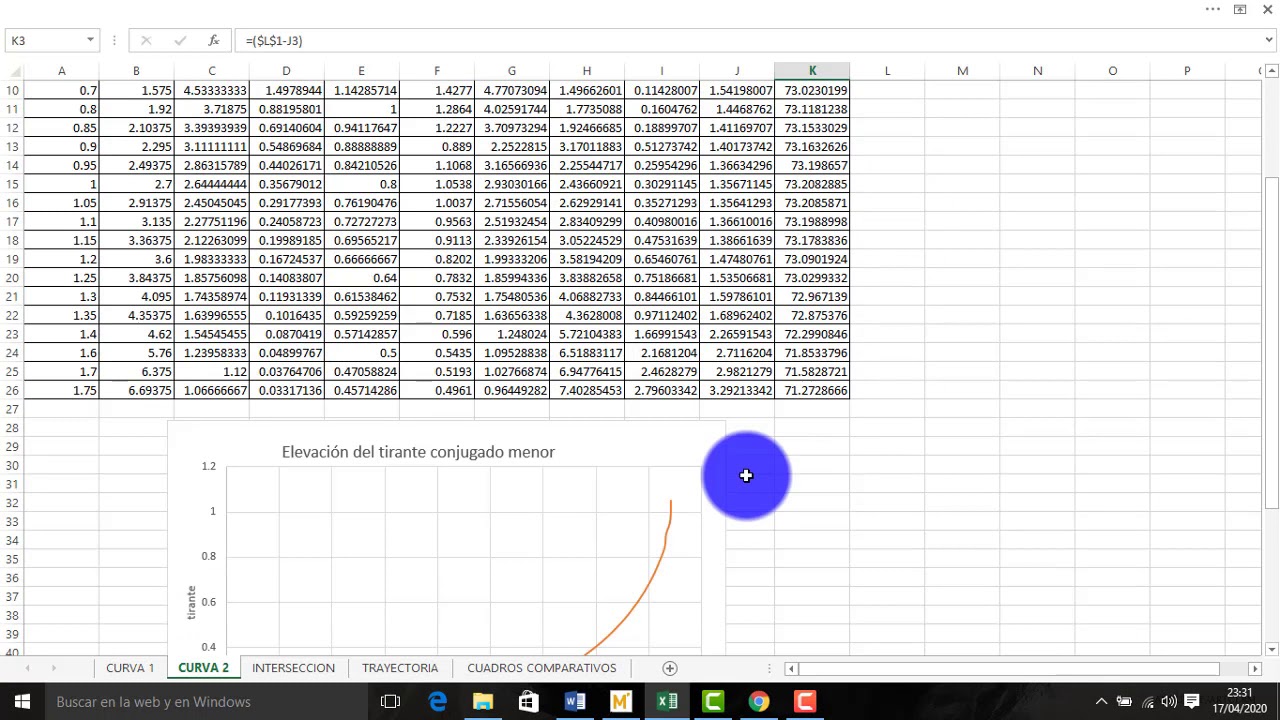The width and height of the screenshot is (1280, 720).
Task: Click cell with value 7.40285453
Action: click(587, 390)
